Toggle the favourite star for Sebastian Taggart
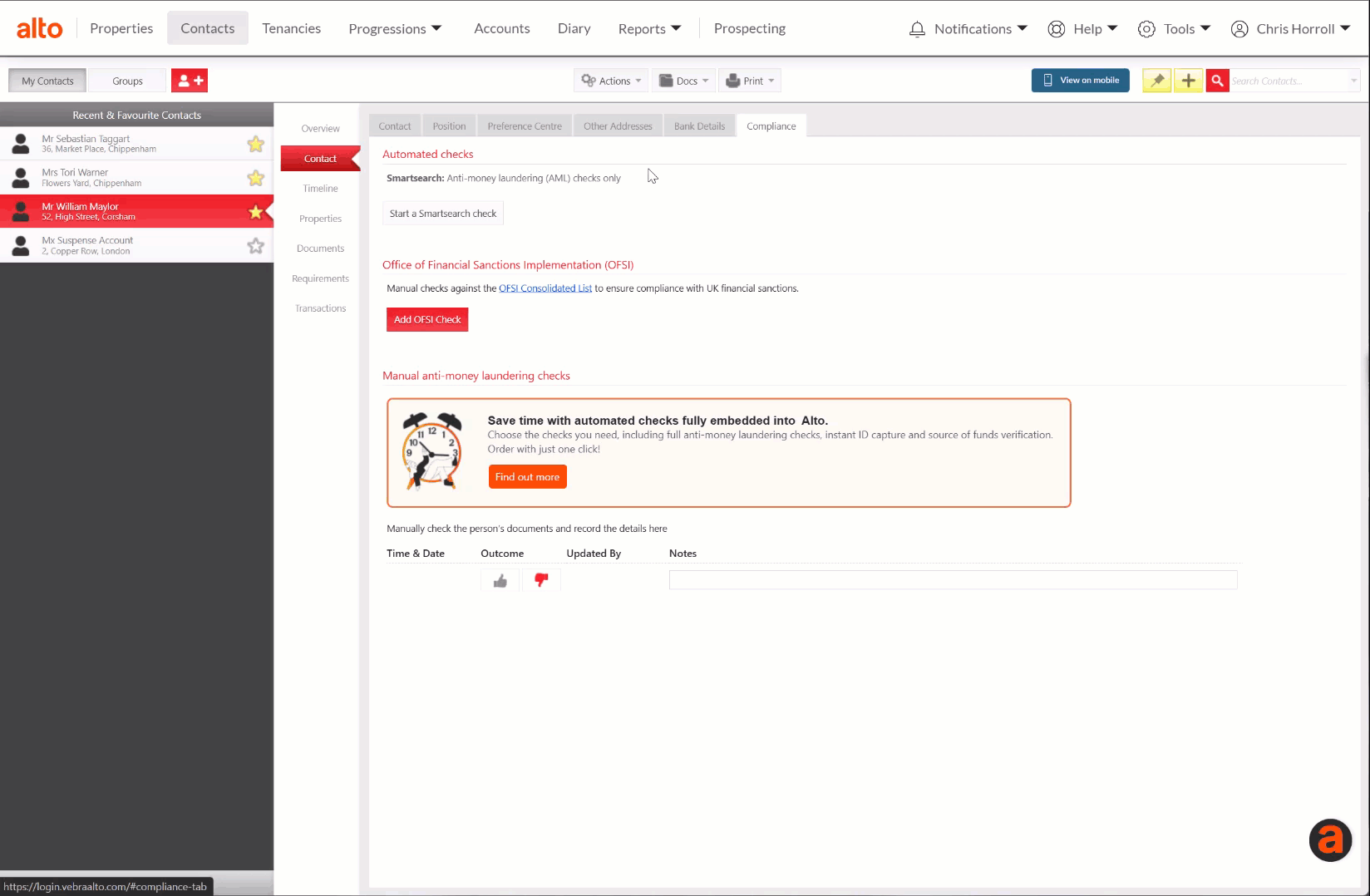Viewport: 1370px width, 896px height. point(255,144)
